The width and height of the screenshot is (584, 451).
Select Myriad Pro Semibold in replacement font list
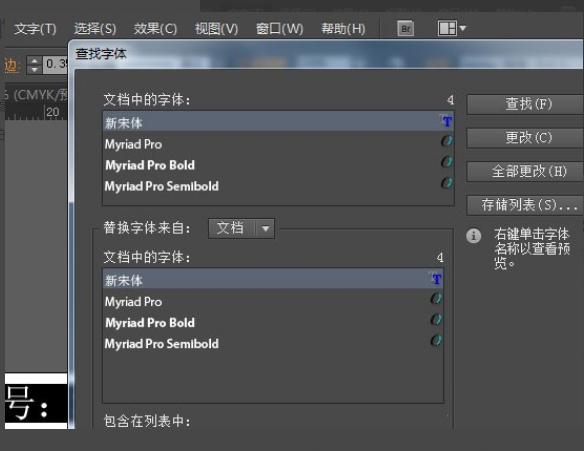pyautogui.click(x=273, y=343)
